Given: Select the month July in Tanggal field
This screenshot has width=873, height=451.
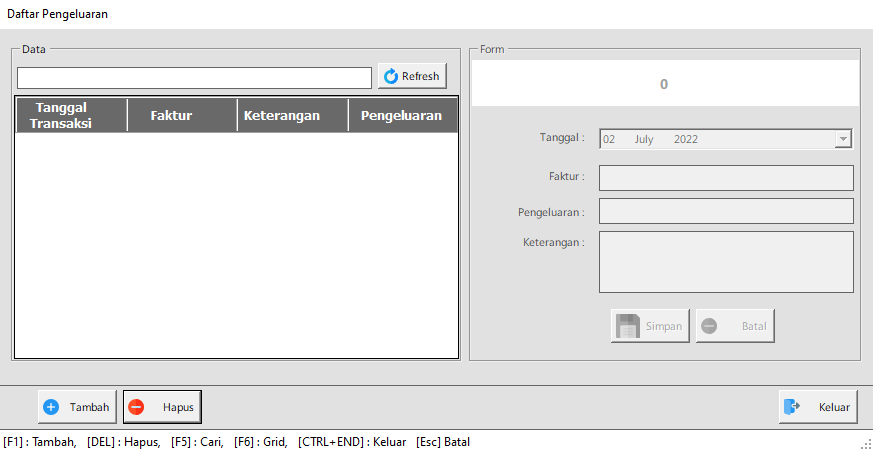Looking at the screenshot, I should [644, 140].
